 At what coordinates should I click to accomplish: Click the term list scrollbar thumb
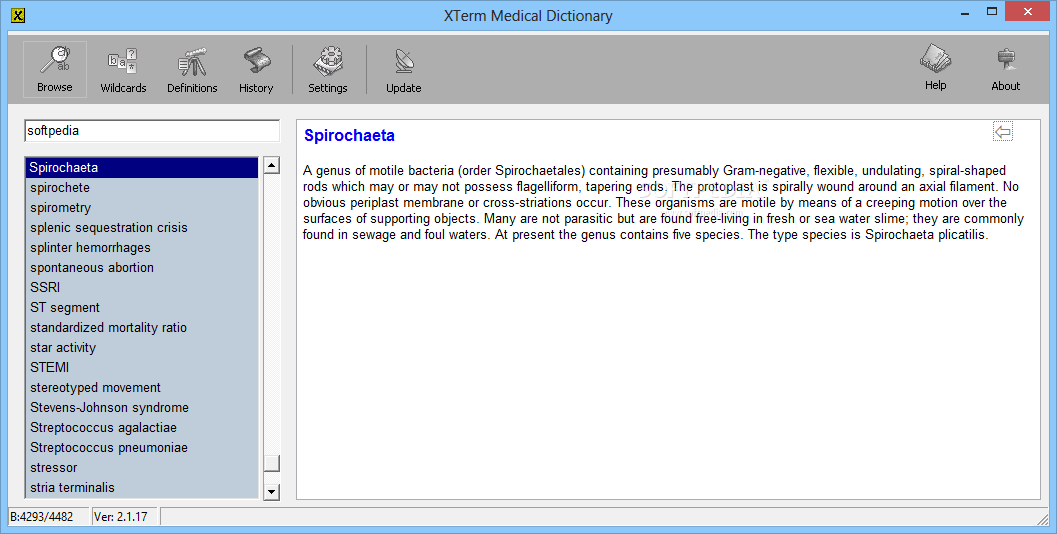point(272,463)
